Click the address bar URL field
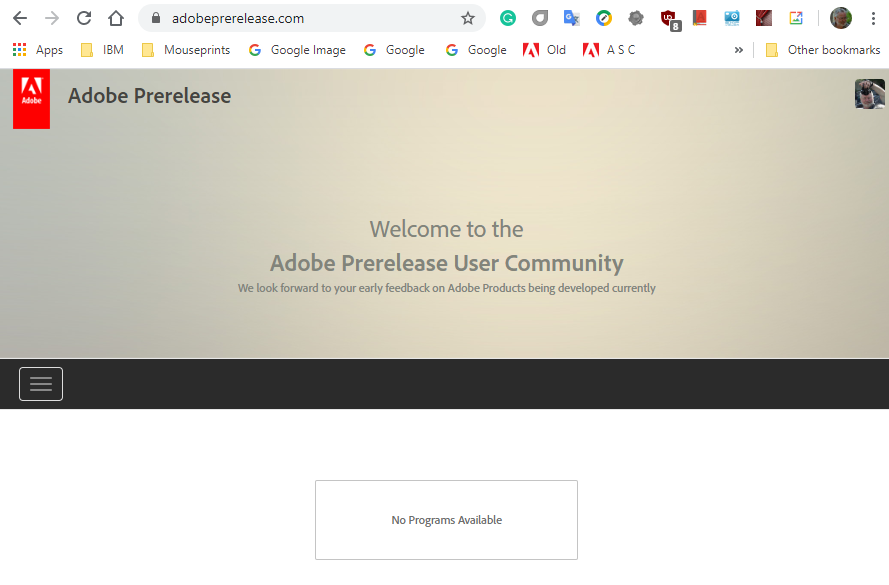Image resolution: width=889 pixels, height=585 pixels. pyautogui.click(x=312, y=18)
